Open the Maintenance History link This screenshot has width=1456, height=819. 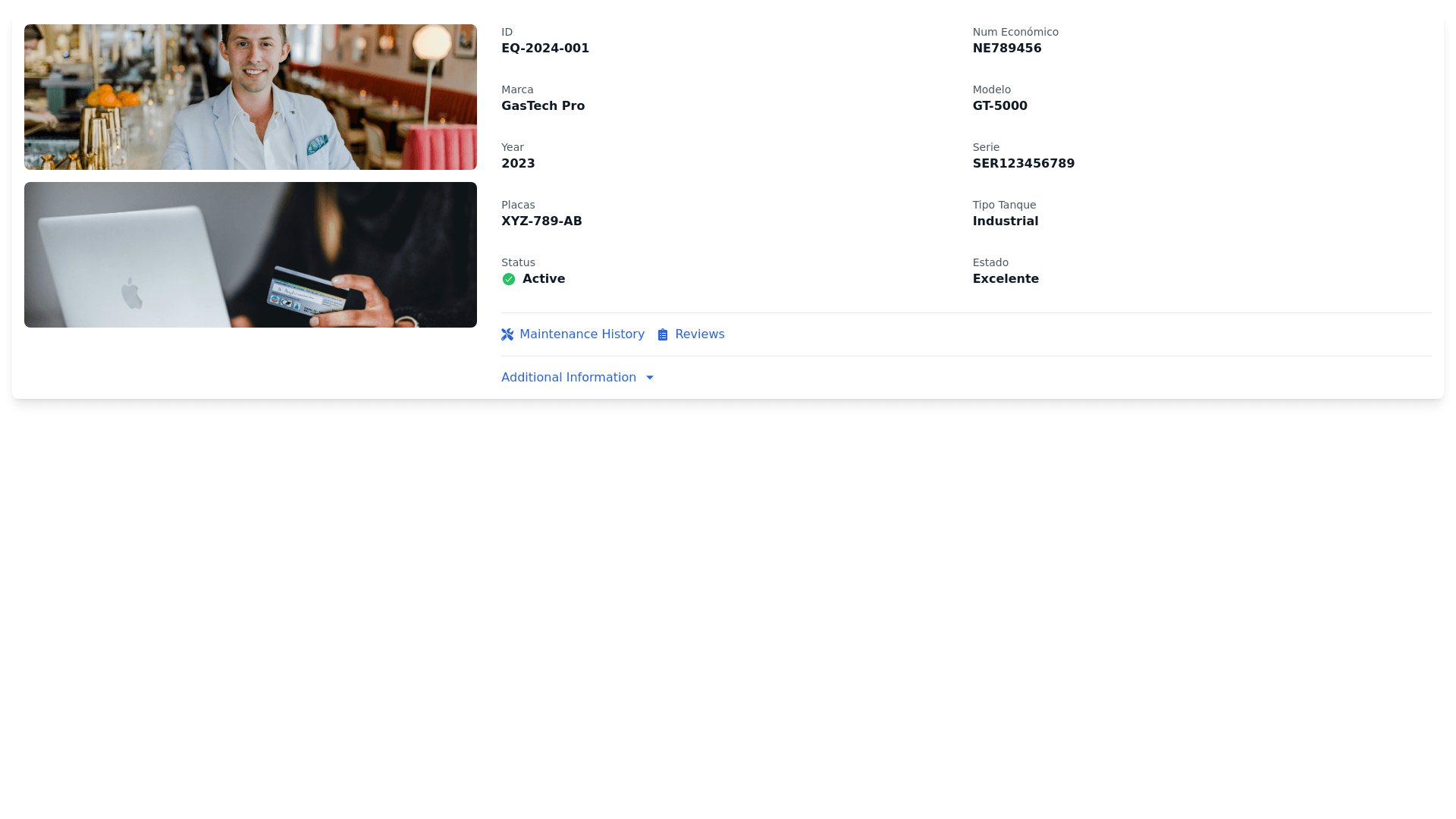point(582,334)
